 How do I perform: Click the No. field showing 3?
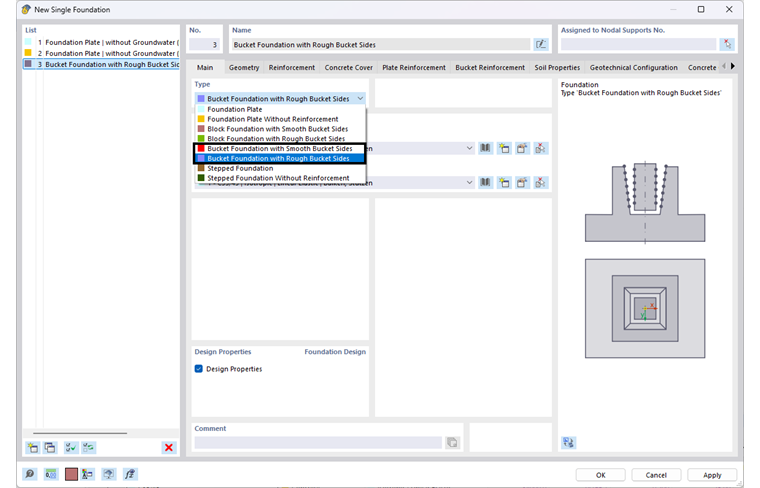click(204, 45)
